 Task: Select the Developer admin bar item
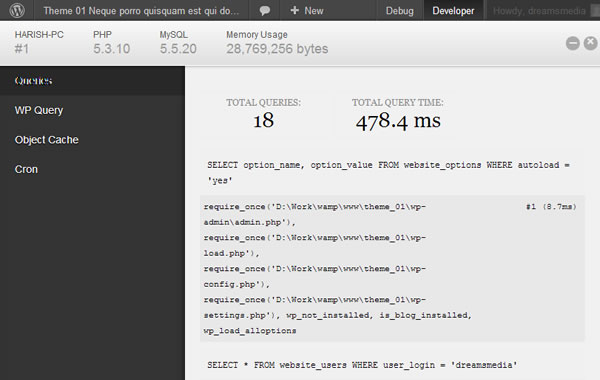453,11
